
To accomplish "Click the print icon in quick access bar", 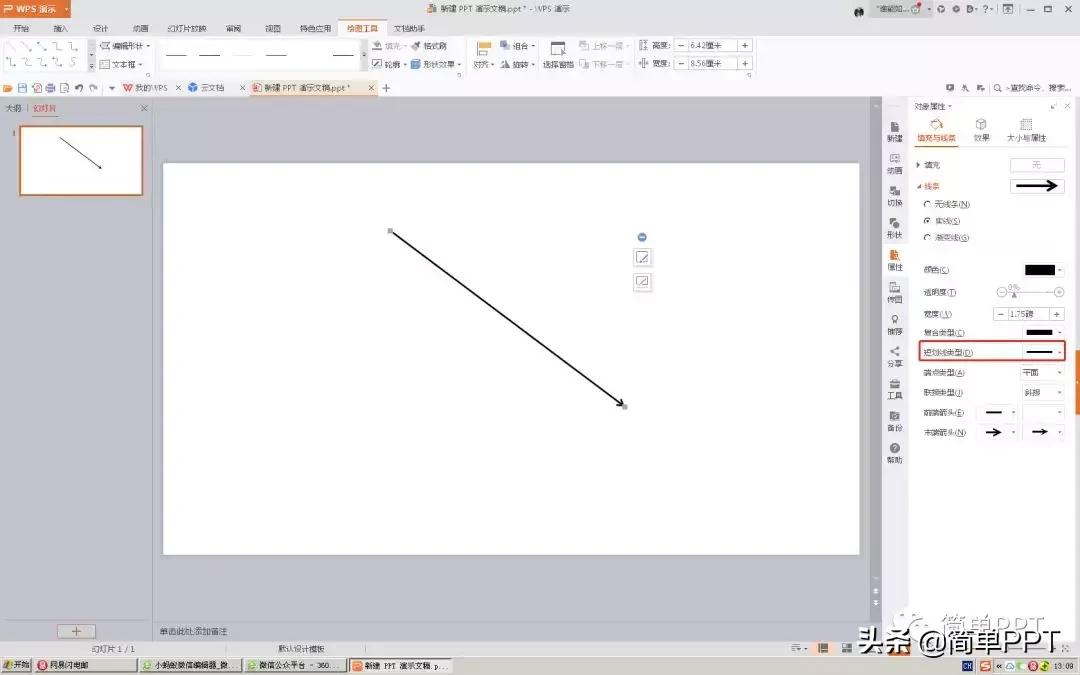I will [x=50, y=88].
